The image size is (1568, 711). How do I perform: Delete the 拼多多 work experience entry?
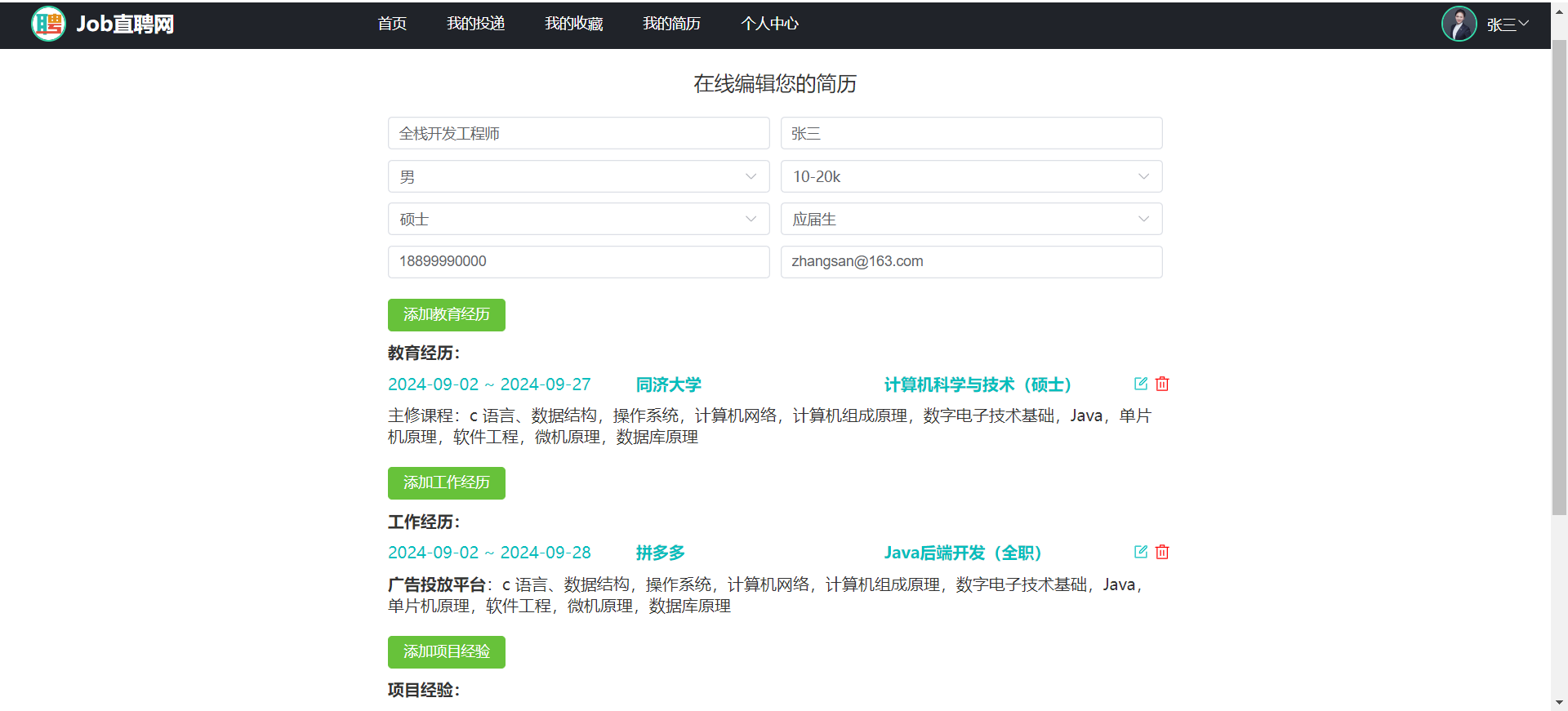pyautogui.click(x=1162, y=552)
